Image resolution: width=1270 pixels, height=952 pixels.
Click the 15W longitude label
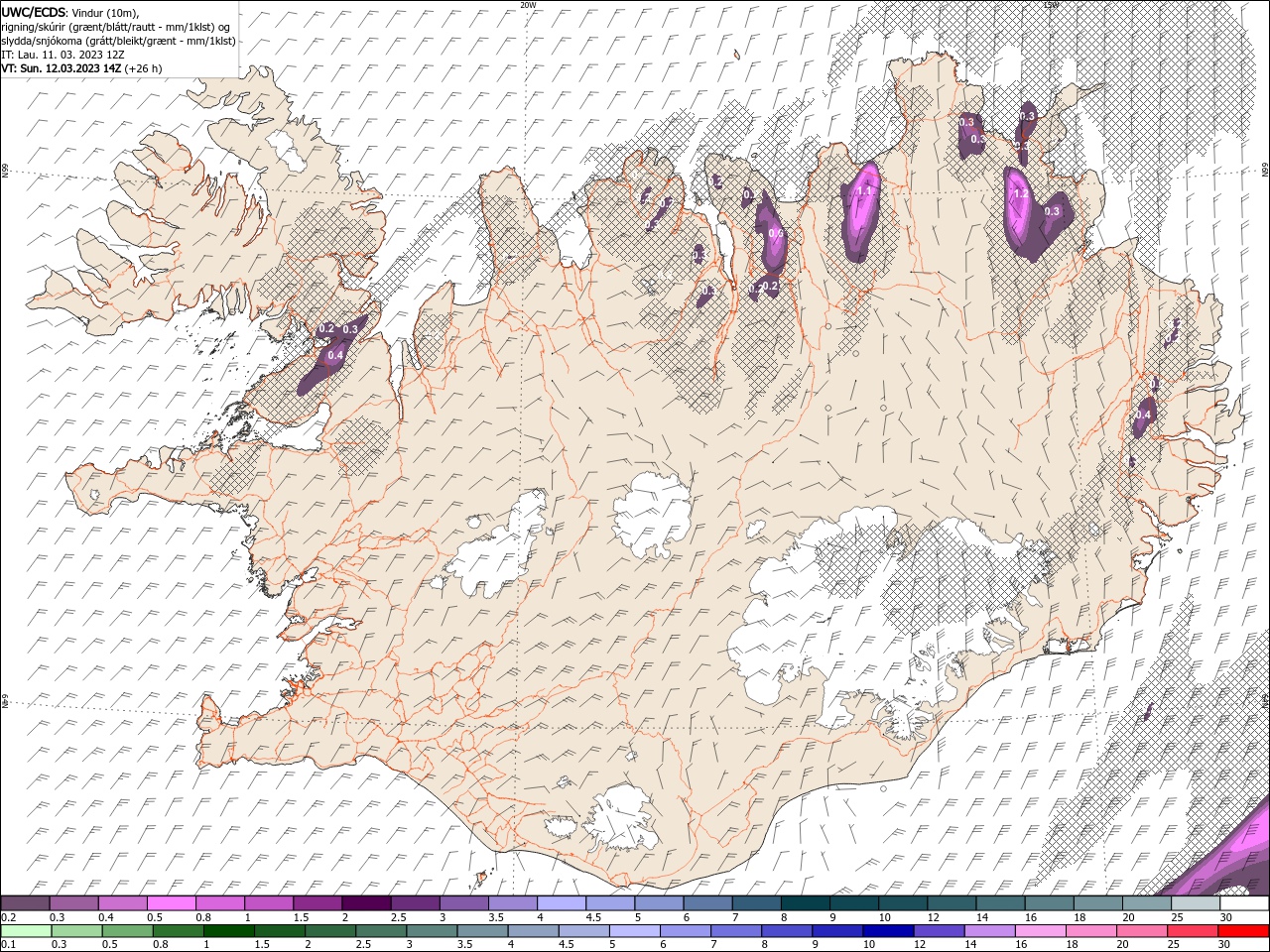(x=1051, y=5)
